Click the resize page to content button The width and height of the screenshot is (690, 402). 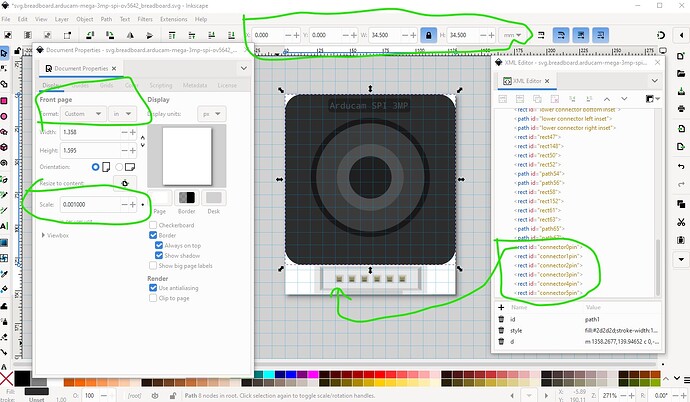(125, 183)
